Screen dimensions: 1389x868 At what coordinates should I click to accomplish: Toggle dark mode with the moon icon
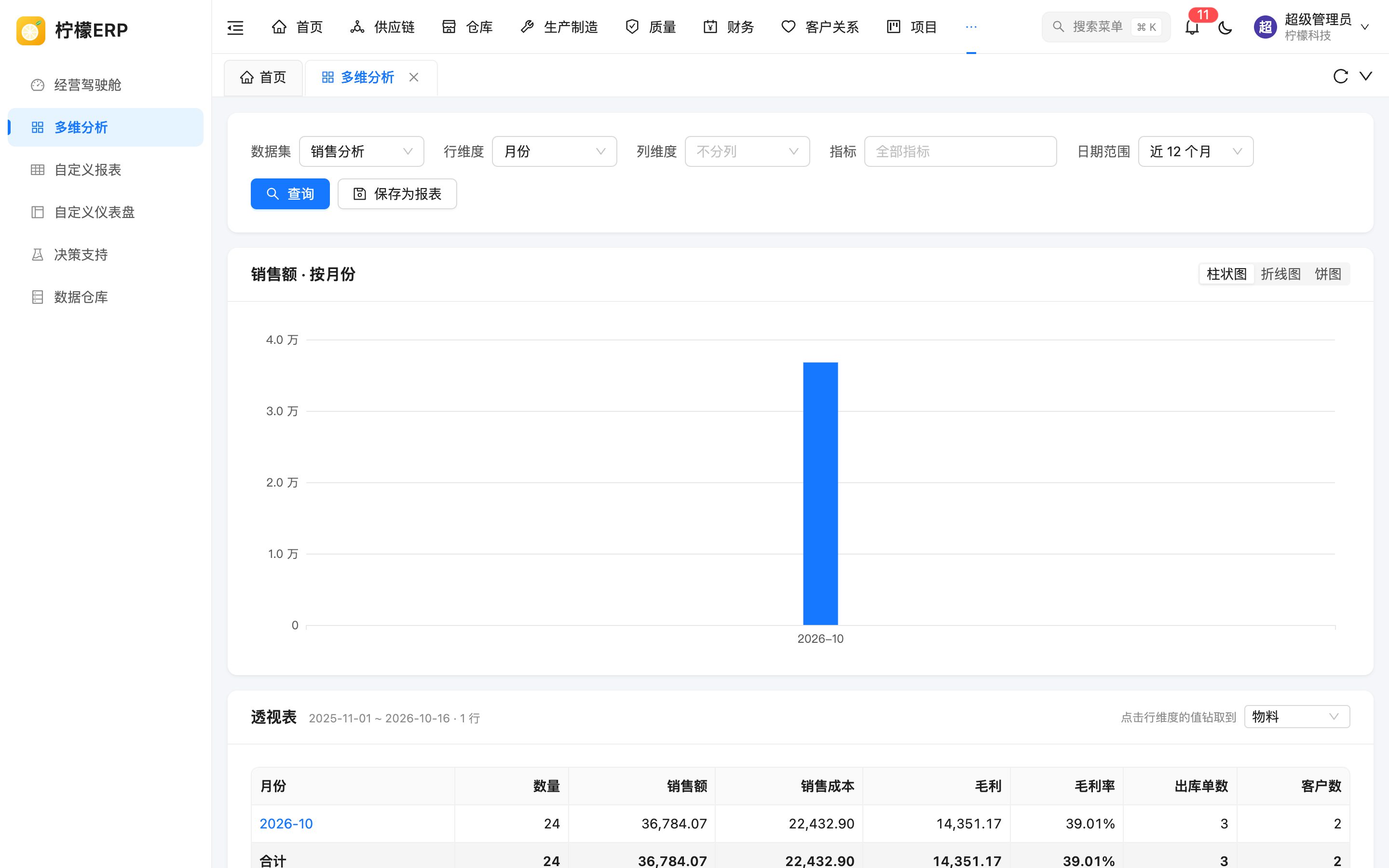1225,27
